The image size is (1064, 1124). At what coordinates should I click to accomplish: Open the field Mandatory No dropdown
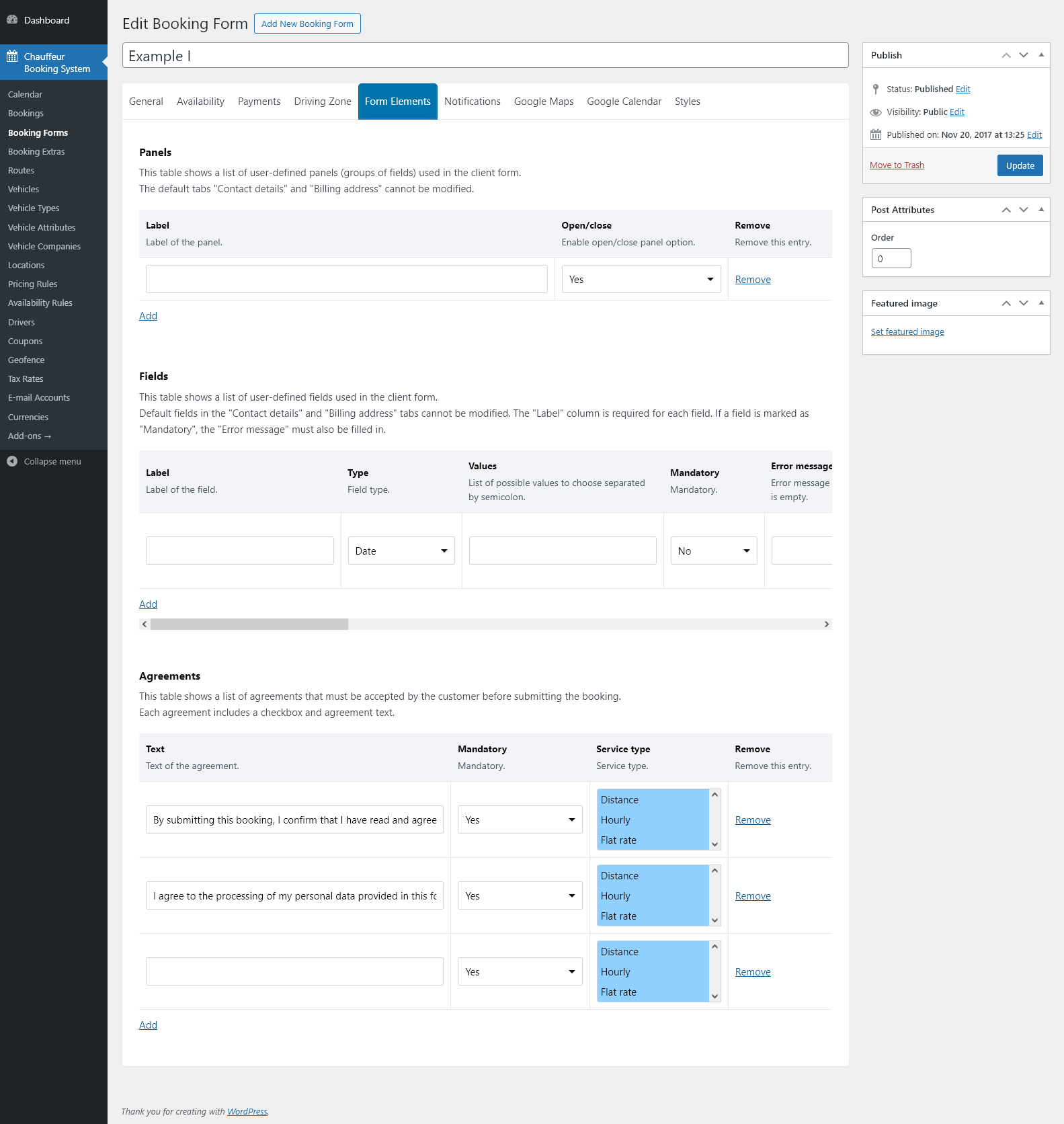[x=714, y=551]
